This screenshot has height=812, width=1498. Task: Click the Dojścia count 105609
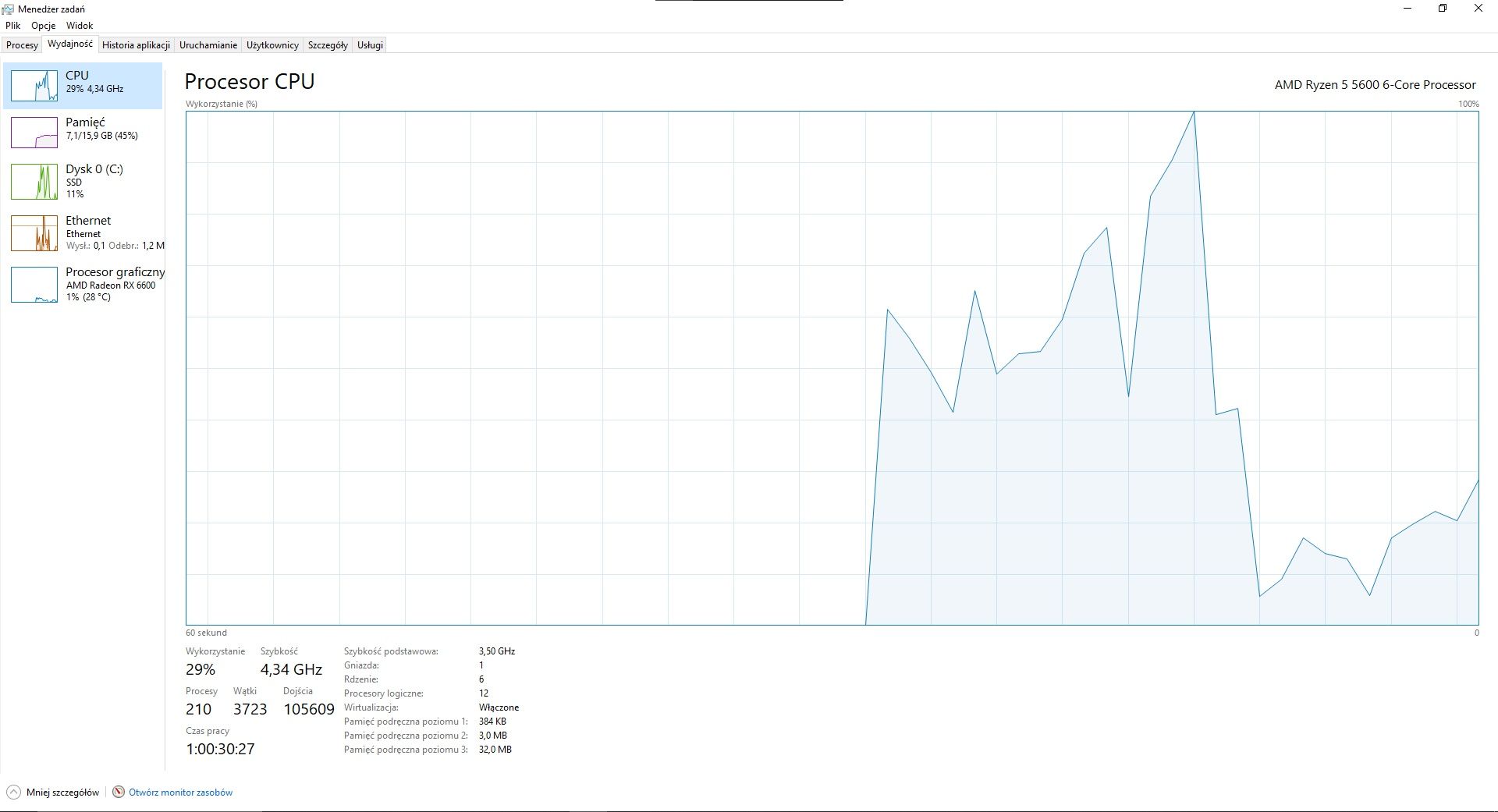pyautogui.click(x=309, y=709)
